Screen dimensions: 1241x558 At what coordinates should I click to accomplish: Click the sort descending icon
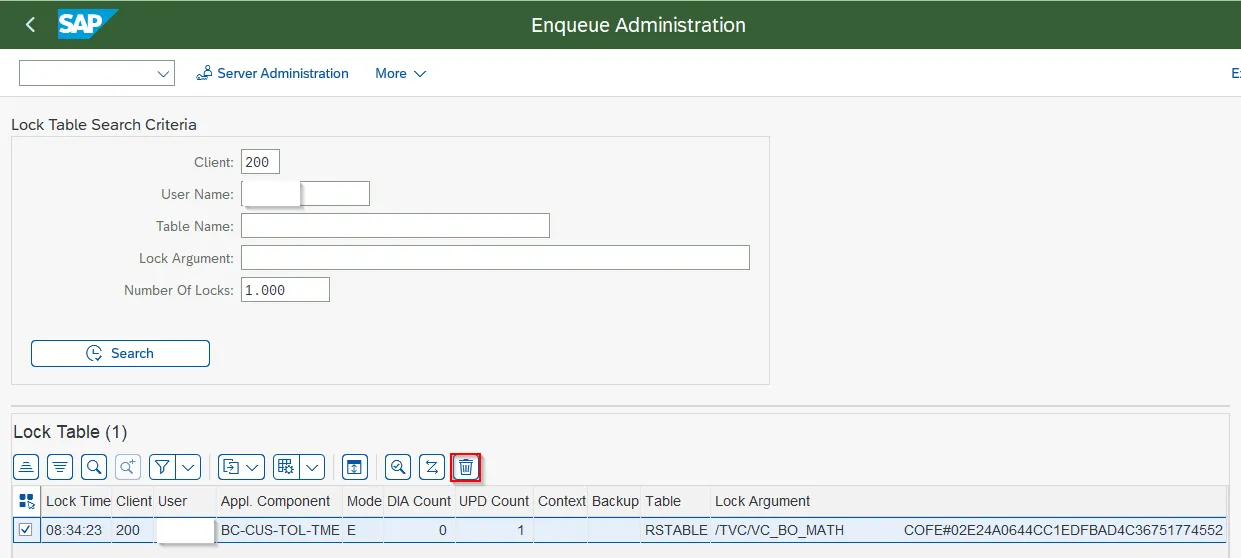click(60, 466)
